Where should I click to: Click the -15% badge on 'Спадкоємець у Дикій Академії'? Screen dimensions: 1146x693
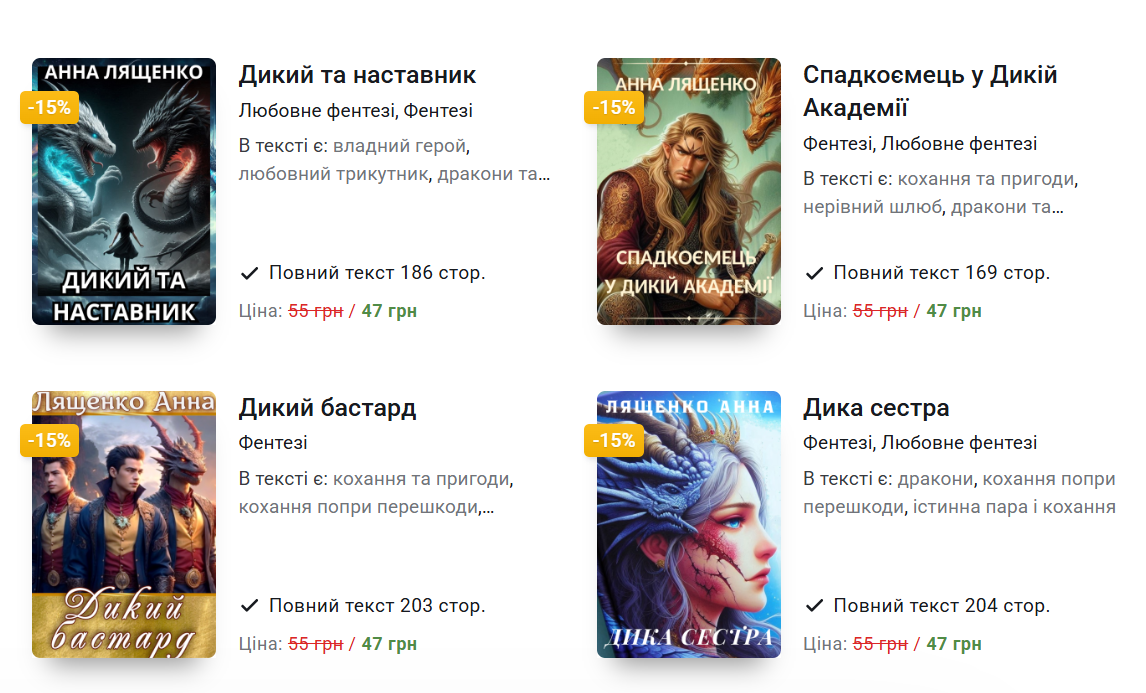pos(613,107)
